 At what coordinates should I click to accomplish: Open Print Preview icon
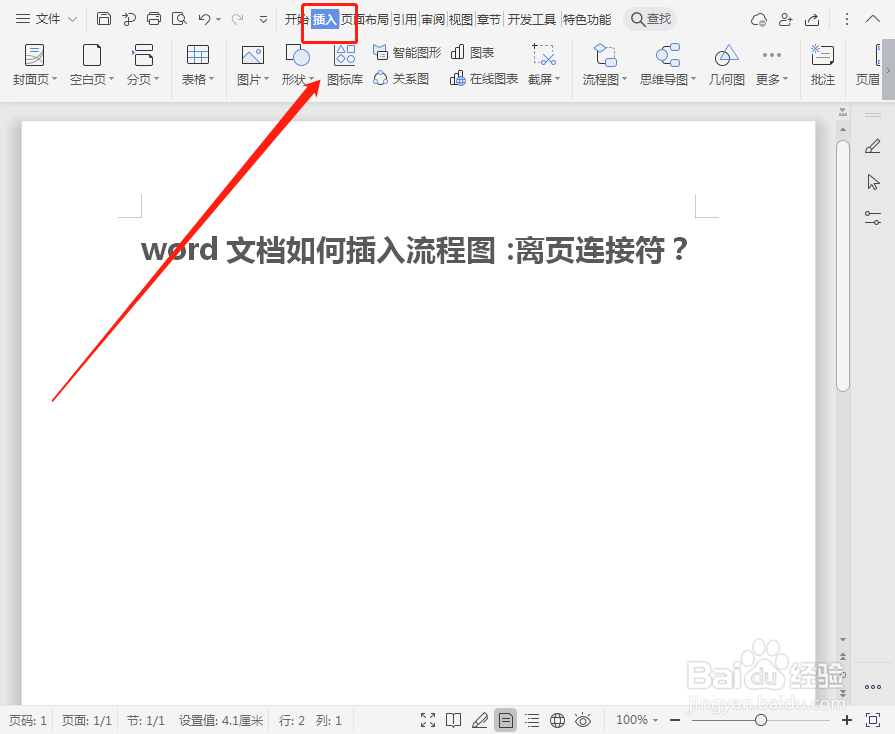179,19
